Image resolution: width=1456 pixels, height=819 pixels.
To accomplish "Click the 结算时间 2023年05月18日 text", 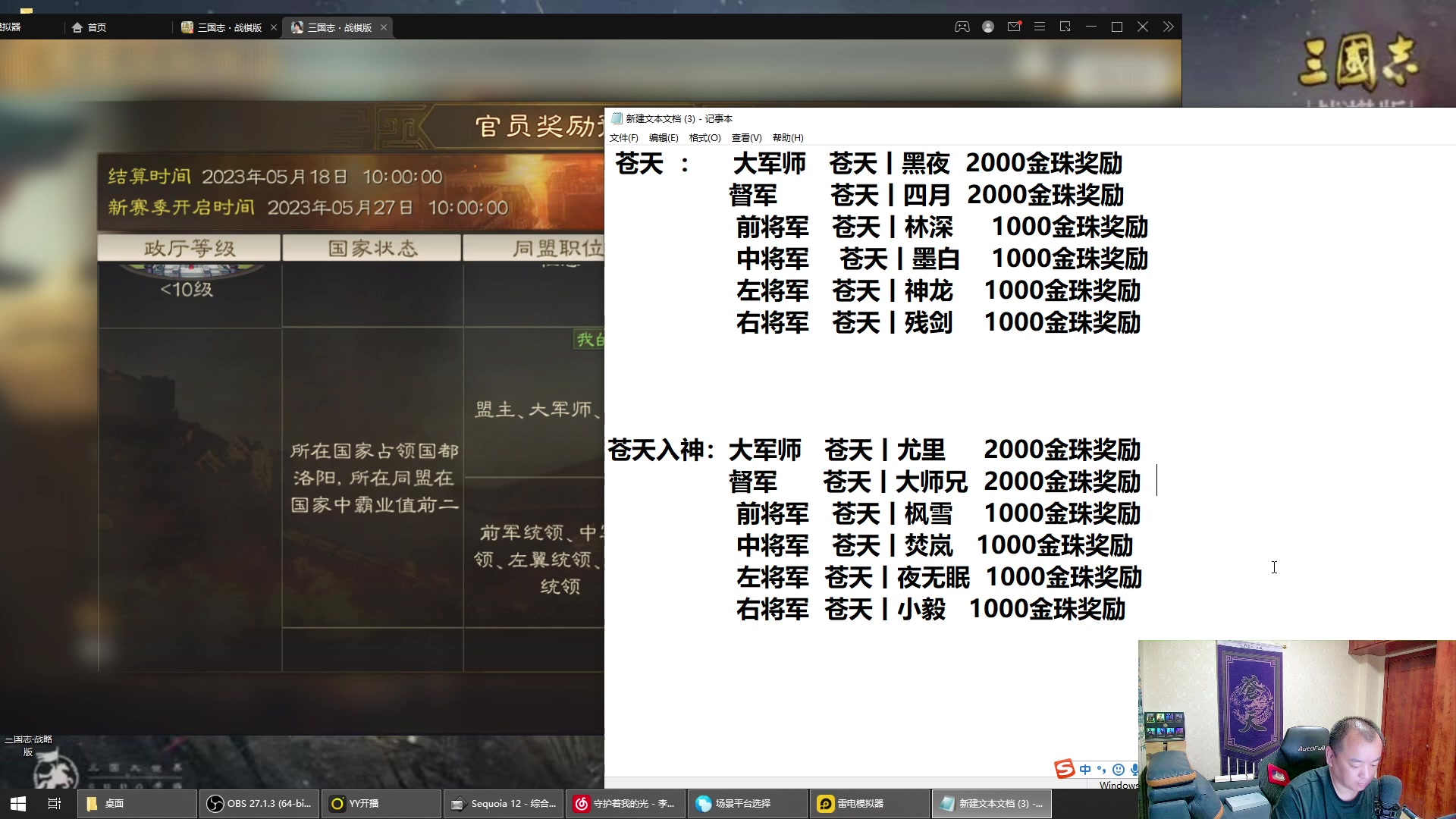I will (275, 177).
